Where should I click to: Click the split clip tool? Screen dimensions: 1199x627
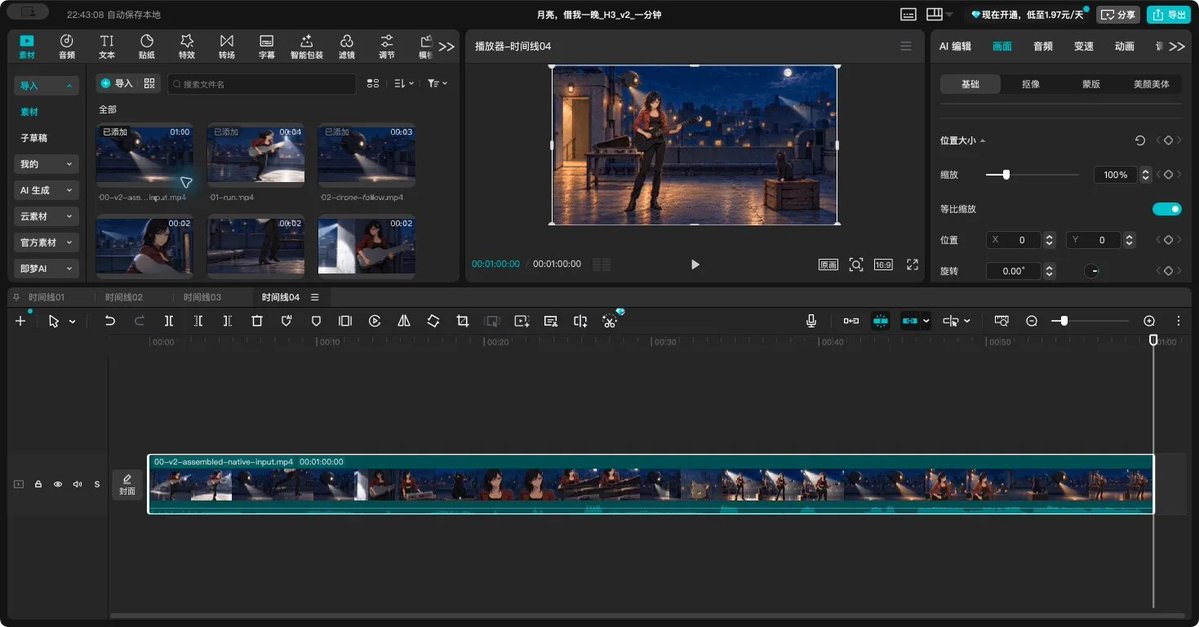pyautogui.click(x=169, y=321)
